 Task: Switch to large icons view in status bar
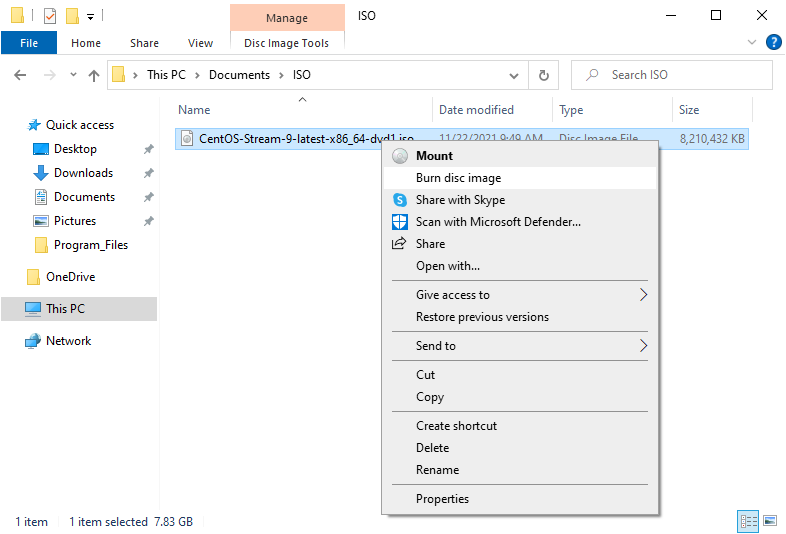(x=770, y=521)
